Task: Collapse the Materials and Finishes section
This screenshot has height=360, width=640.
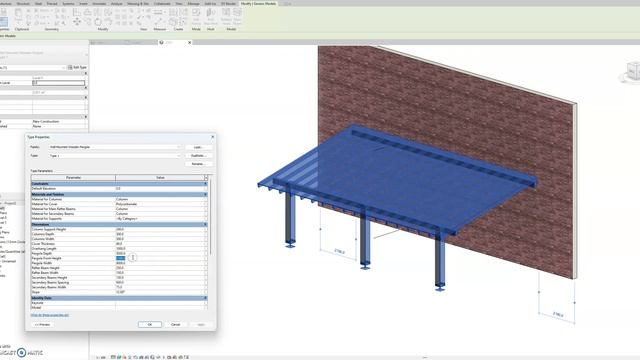Action: pyautogui.click(x=205, y=195)
